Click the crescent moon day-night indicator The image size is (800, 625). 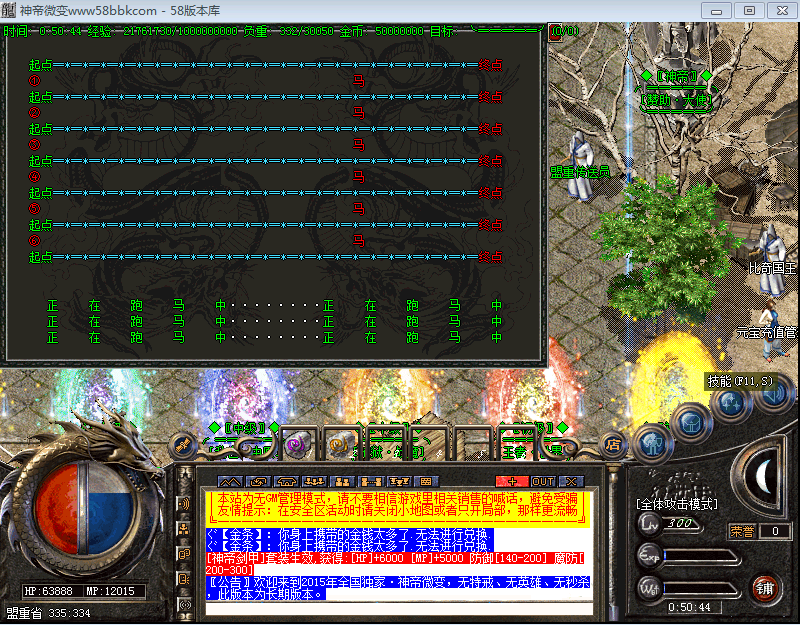(x=763, y=478)
